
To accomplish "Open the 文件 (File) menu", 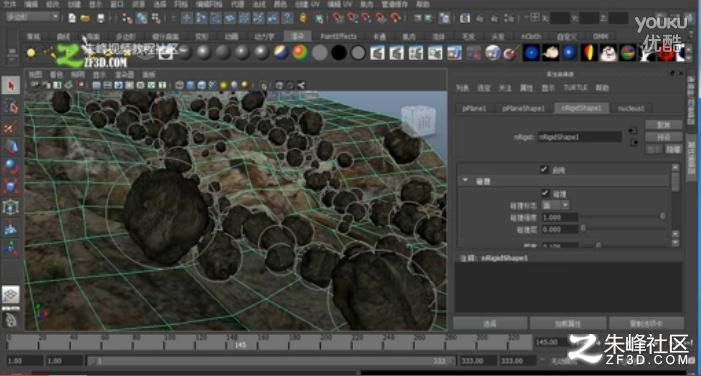I will tap(9, 4).
